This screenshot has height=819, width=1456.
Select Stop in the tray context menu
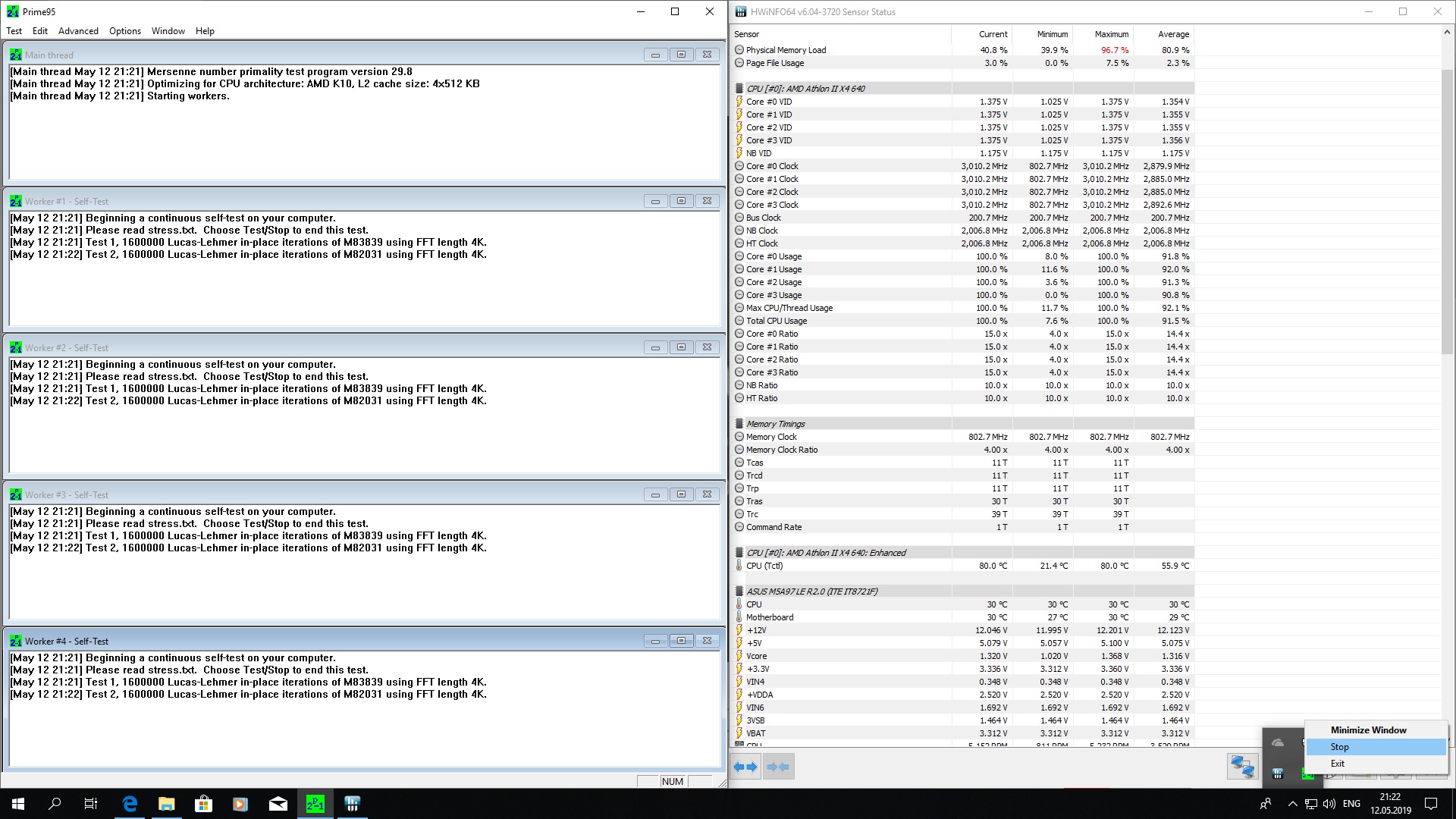1339,747
